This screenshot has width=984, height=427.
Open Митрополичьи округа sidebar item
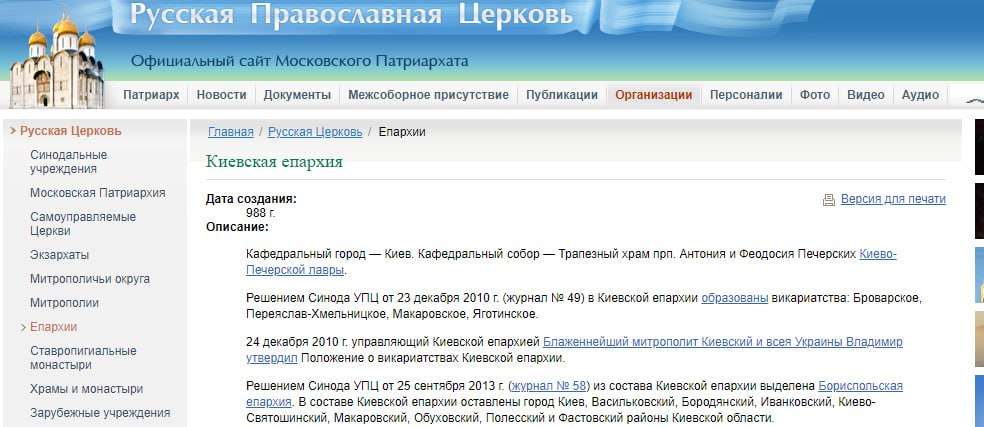90,279
